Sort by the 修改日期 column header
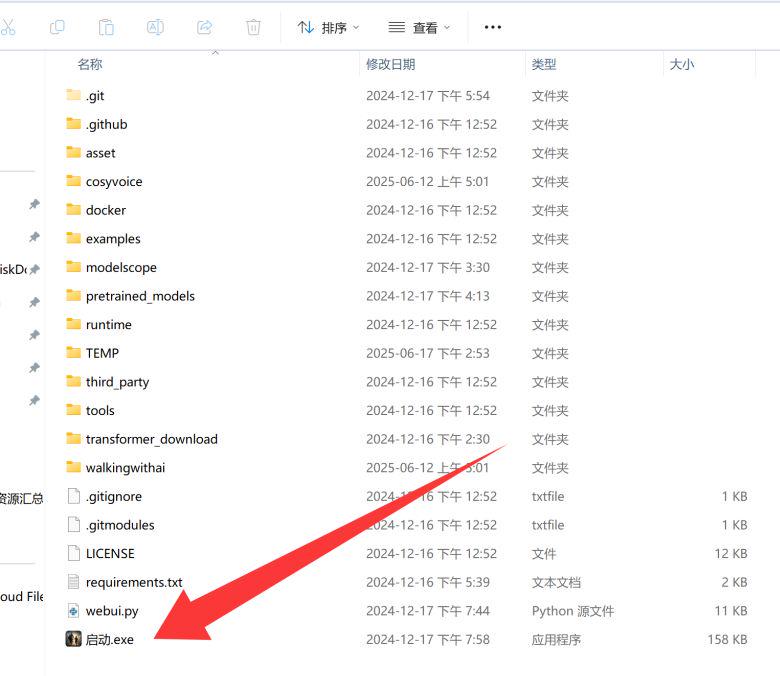 (x=390, y=64)
